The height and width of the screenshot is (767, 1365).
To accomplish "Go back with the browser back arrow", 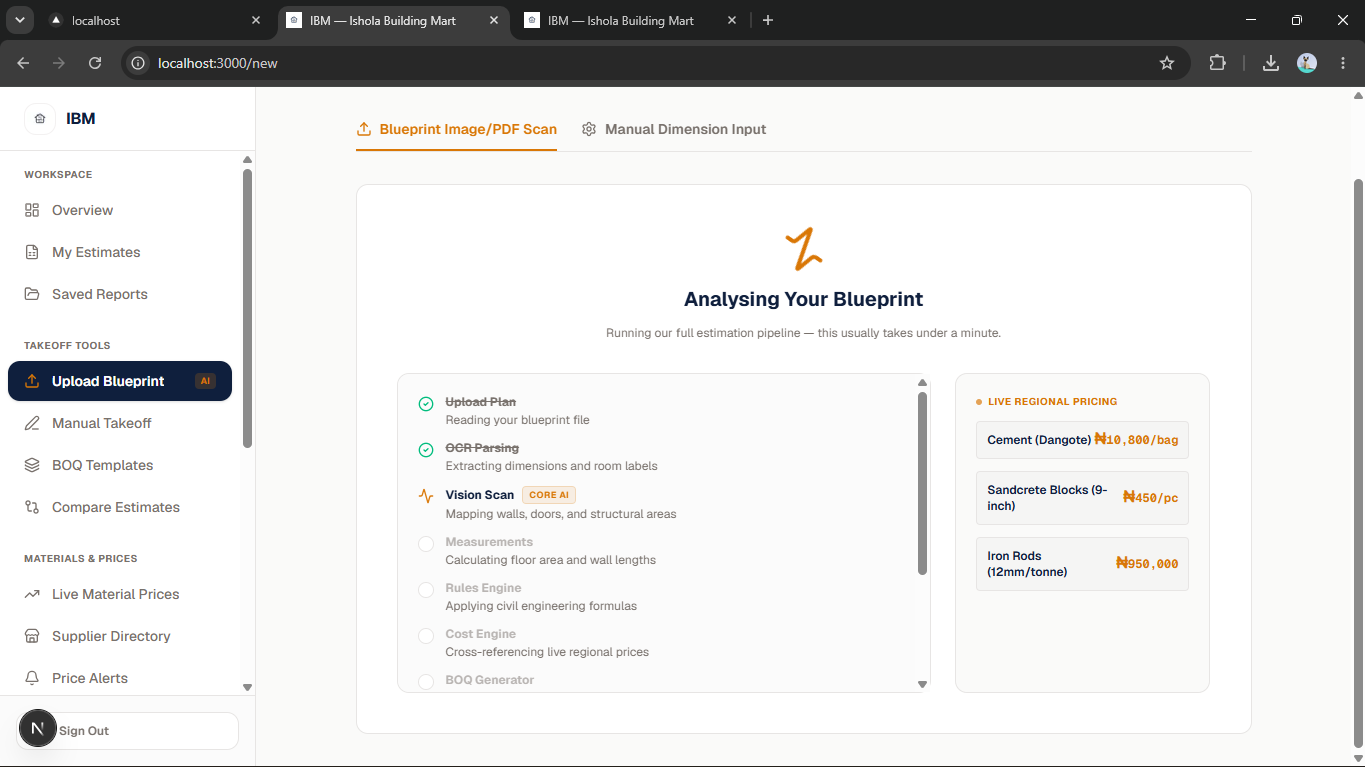I will pyautogui.click(x=23, y=63).
